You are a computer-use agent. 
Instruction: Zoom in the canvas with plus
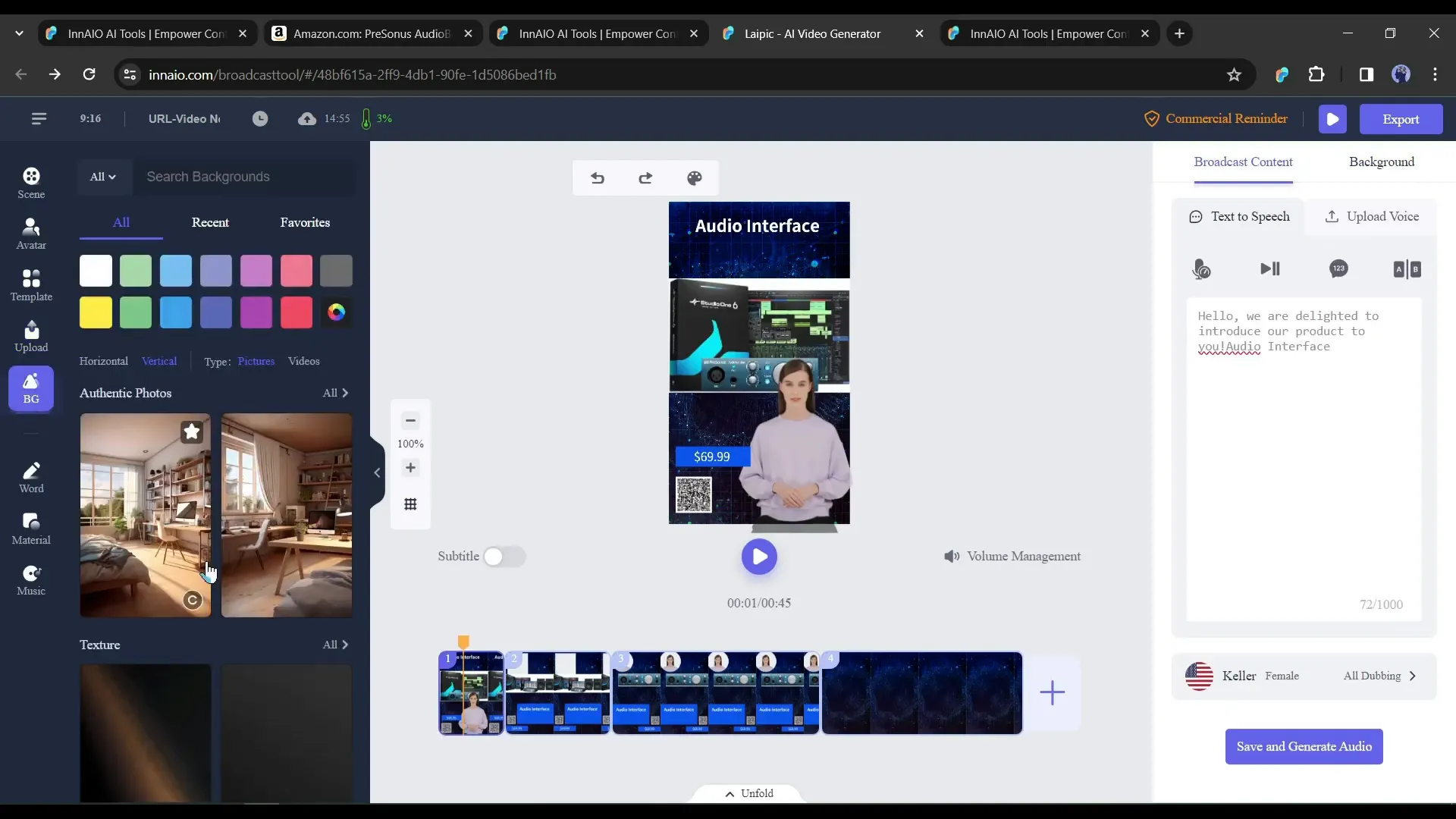(x=410, y=467)
